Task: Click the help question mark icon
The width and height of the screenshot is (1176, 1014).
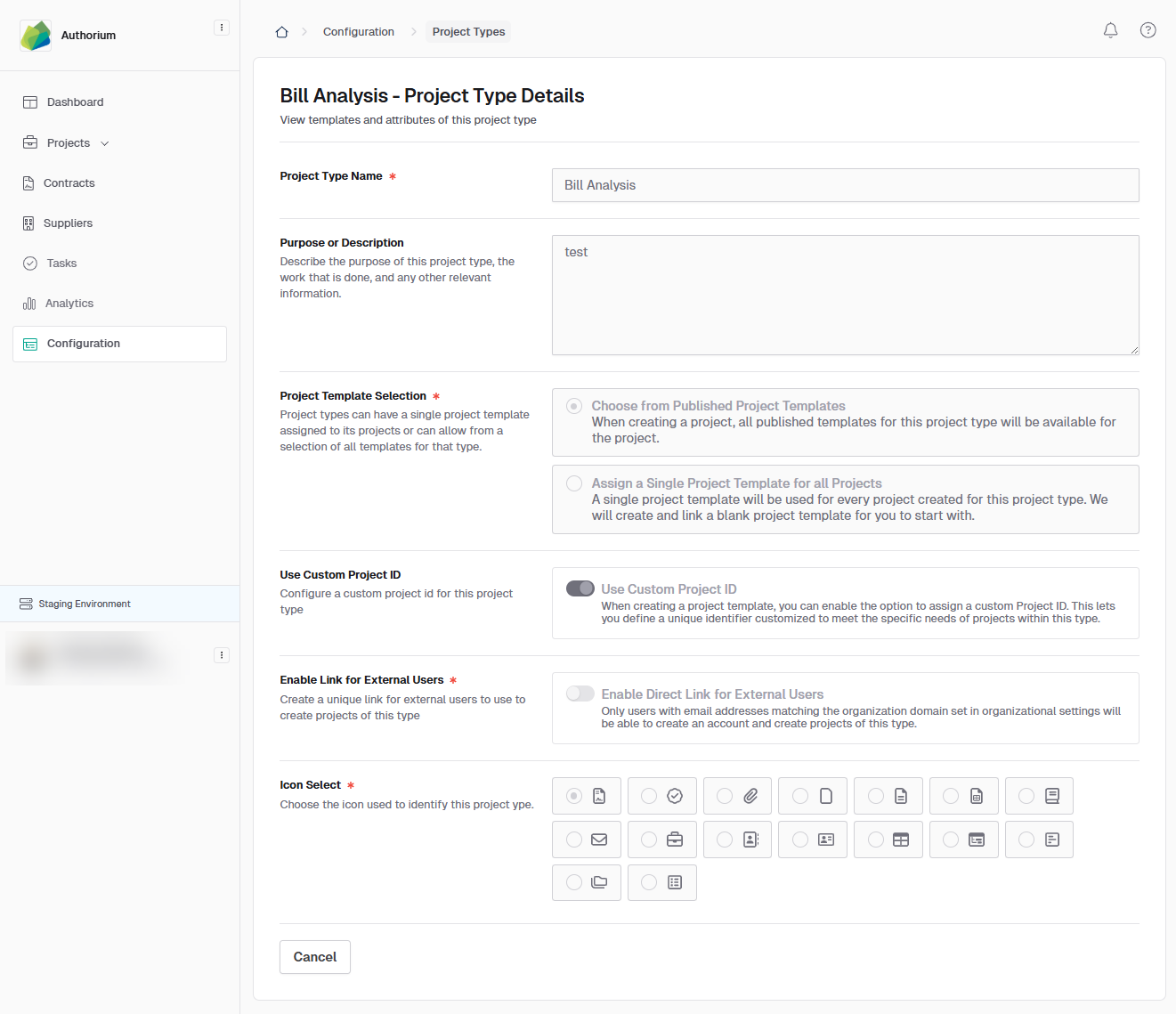Action: (1148, 30)
